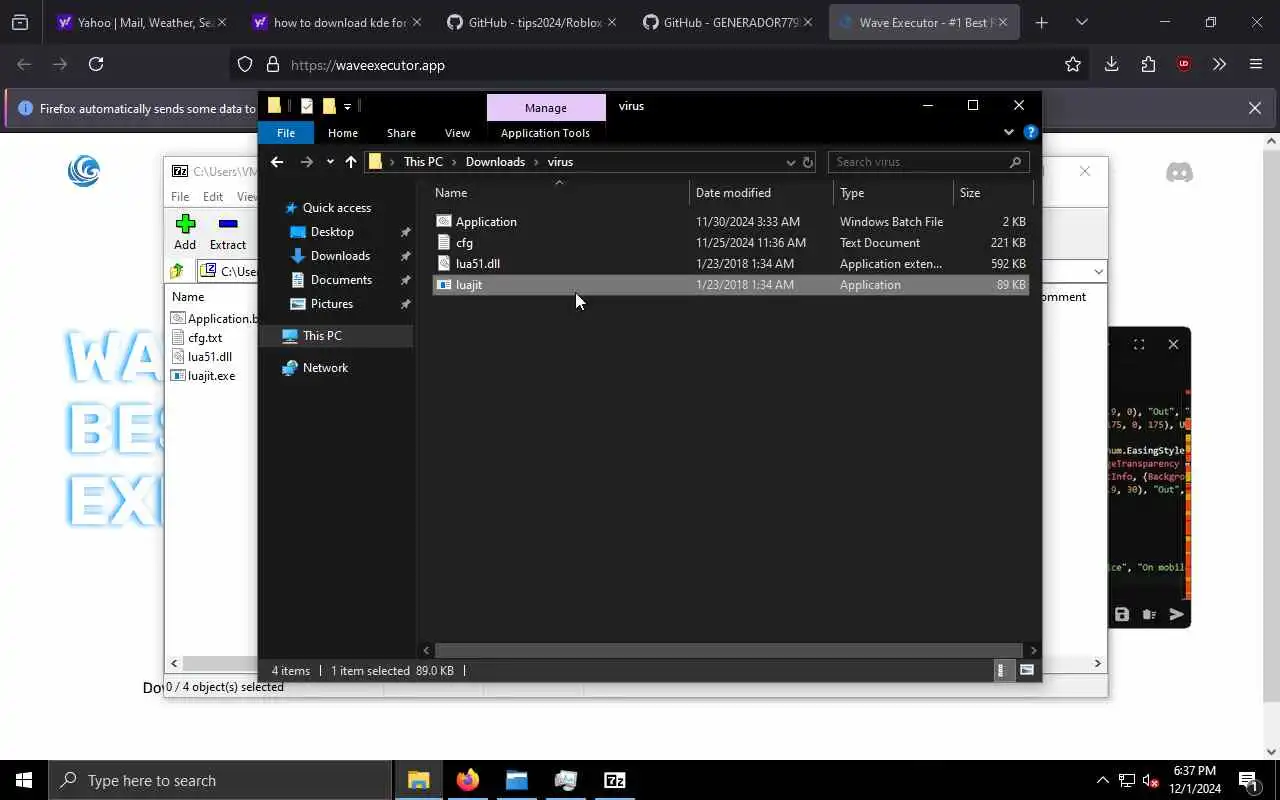This screenshot has width=1280, height=800.
Task: Switch to GitHub tips2024 Firefox tab
Action: [533, 22]
